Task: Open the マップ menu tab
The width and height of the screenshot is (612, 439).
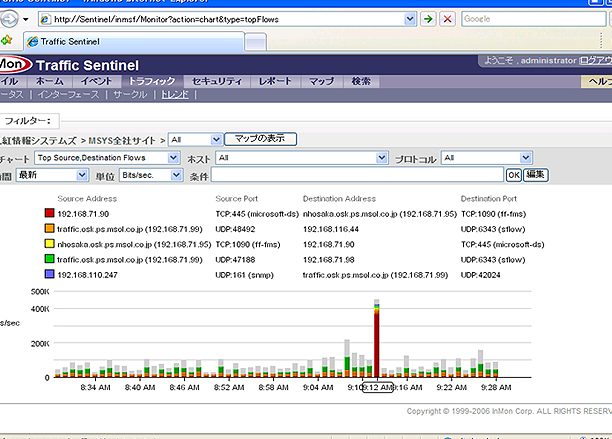Action: click(x=322, y=82)
